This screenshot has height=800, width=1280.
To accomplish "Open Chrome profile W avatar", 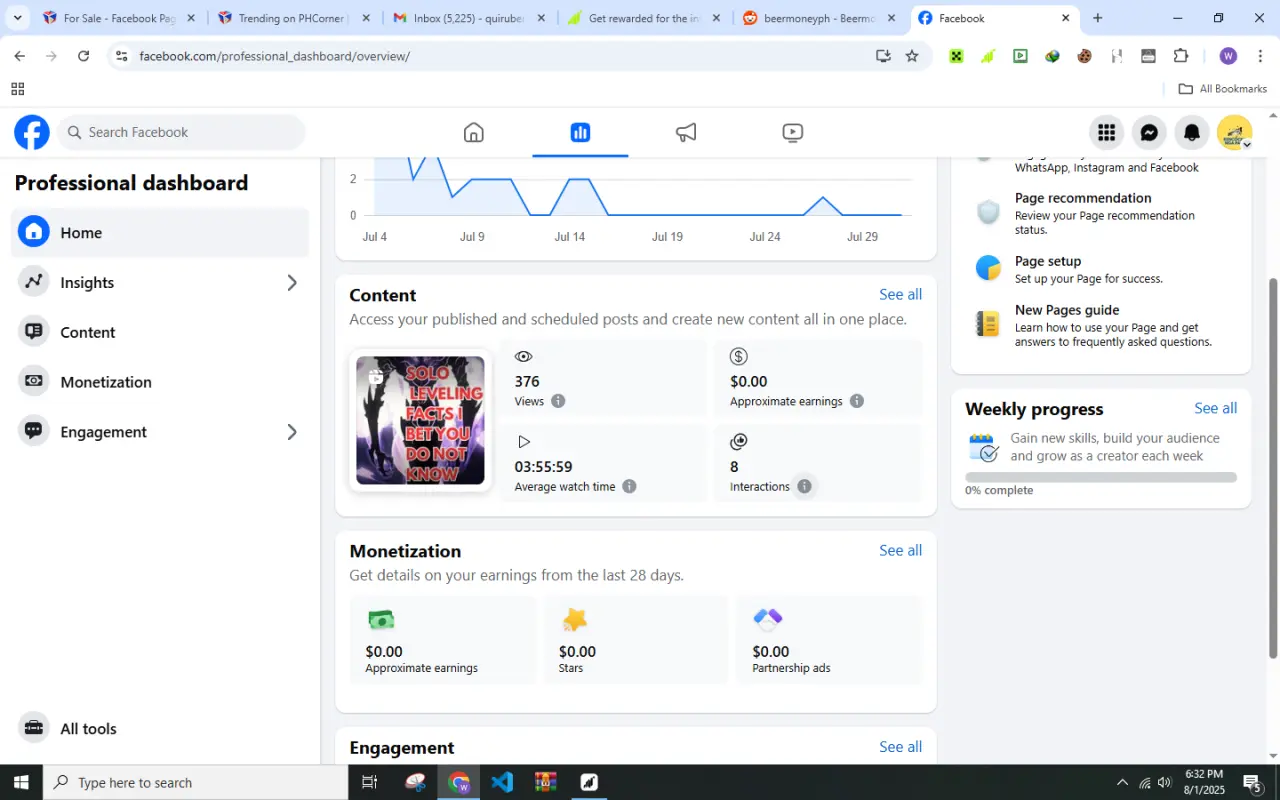I will (1228, 56).
